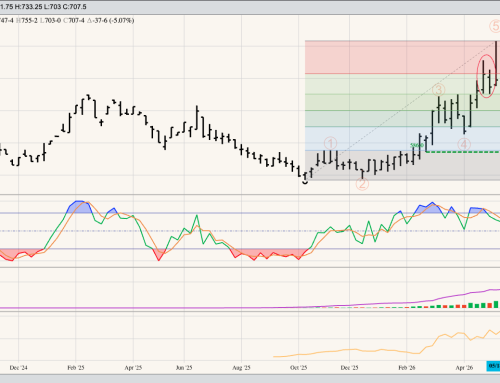This screenshot has height=383, width=500.
Task: Click the Apr '26 date label
Action: point(464,368)
